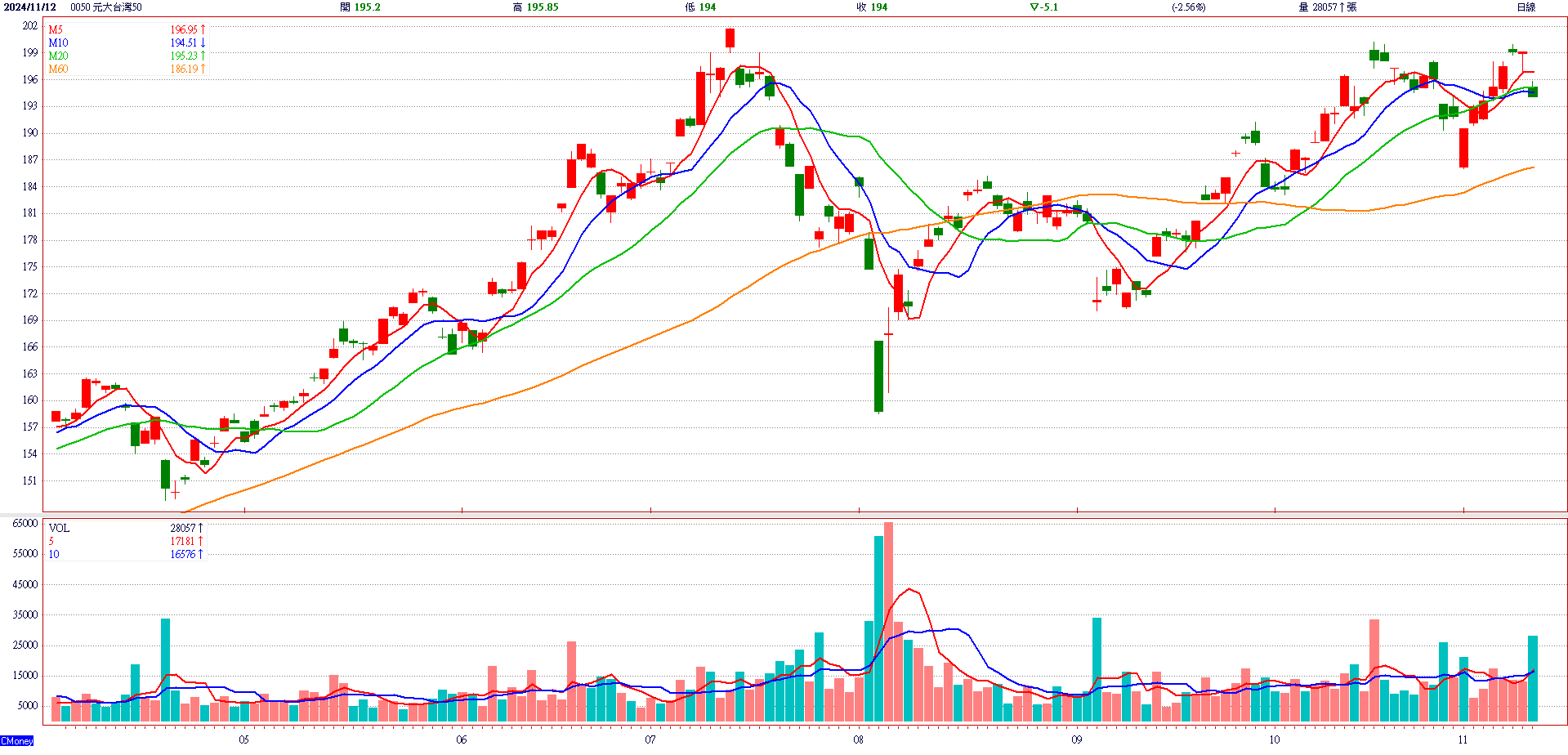Click the up arrow next to M5 value
1568x755 pixels.
(203, 29)
